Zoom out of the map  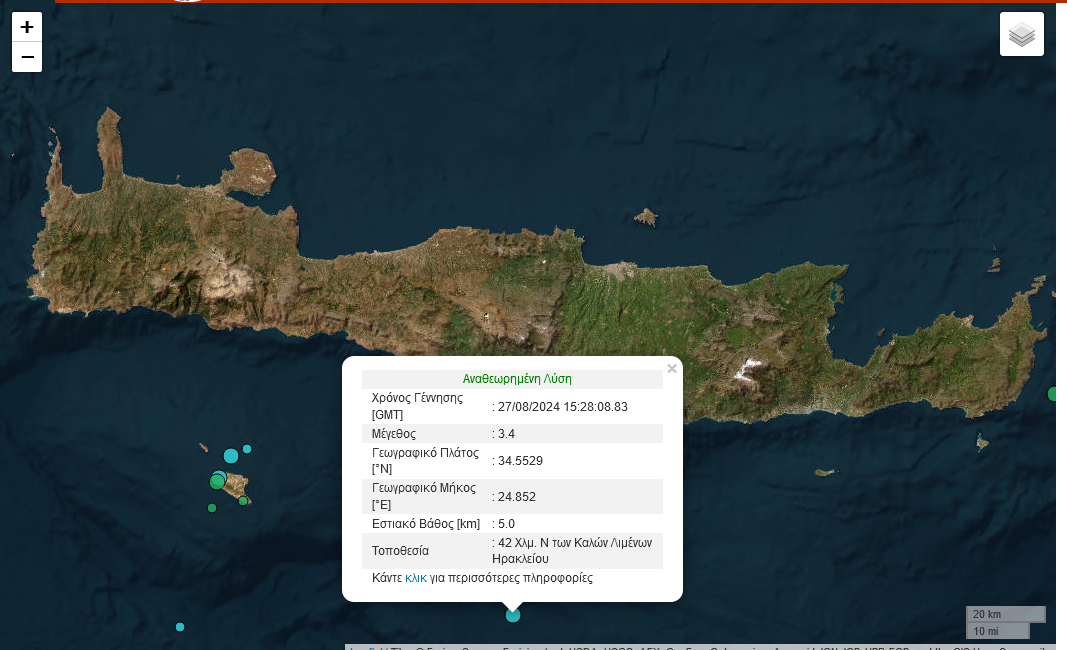point(27,58)
